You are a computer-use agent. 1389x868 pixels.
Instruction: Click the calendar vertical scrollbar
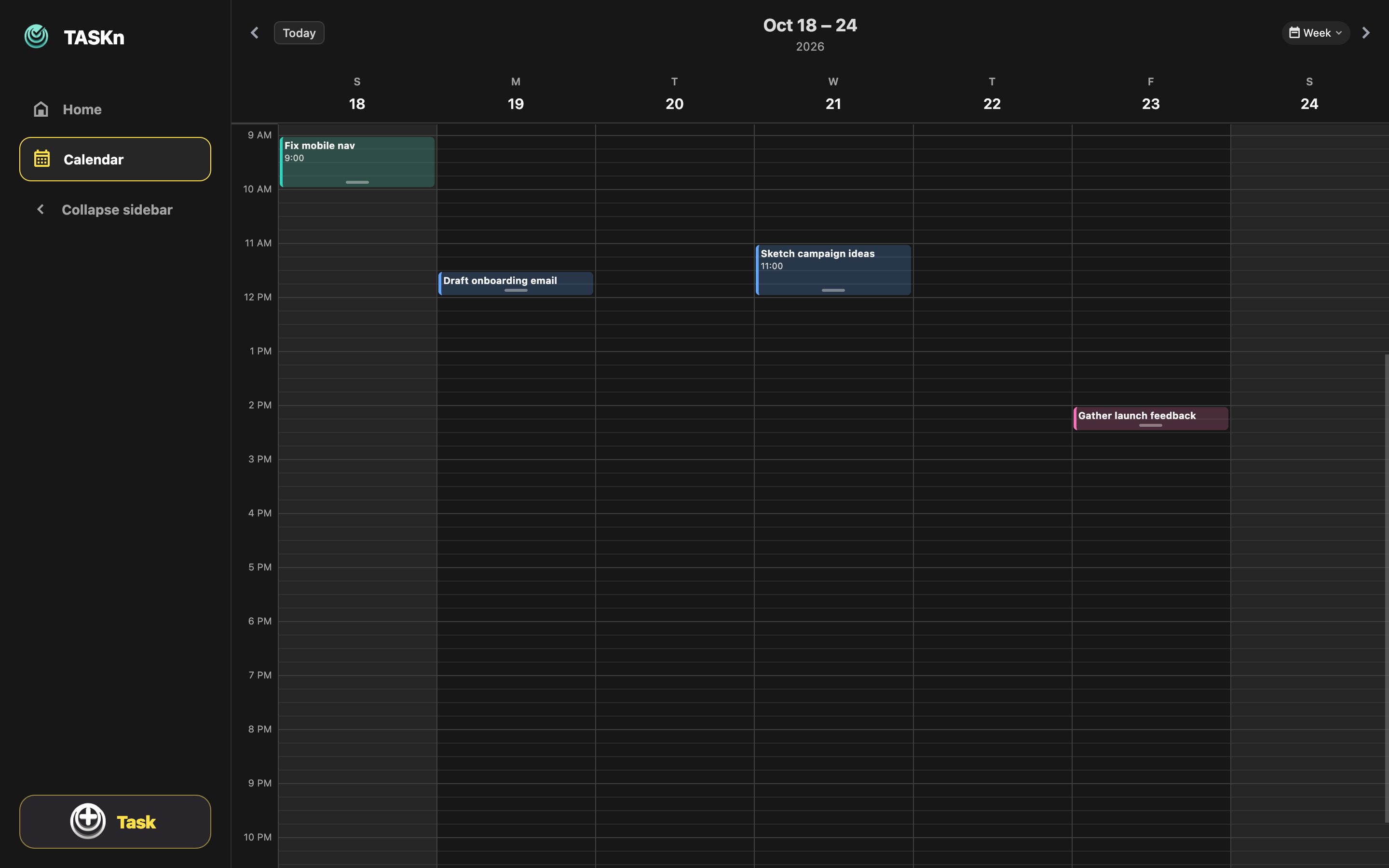click(1386, 588)
